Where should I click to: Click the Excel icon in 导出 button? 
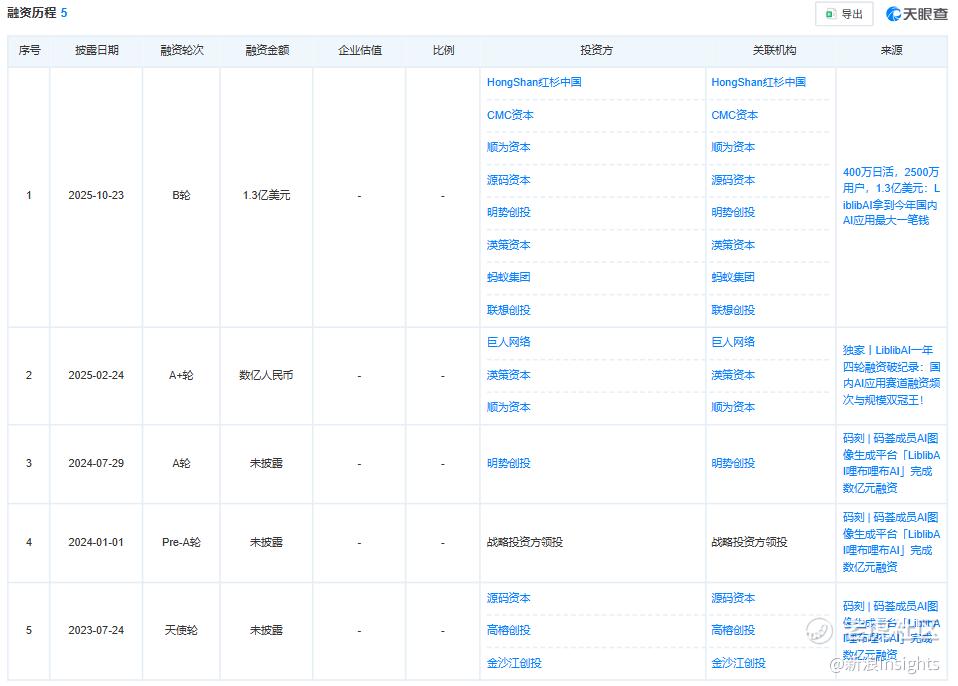pos(830,14)
